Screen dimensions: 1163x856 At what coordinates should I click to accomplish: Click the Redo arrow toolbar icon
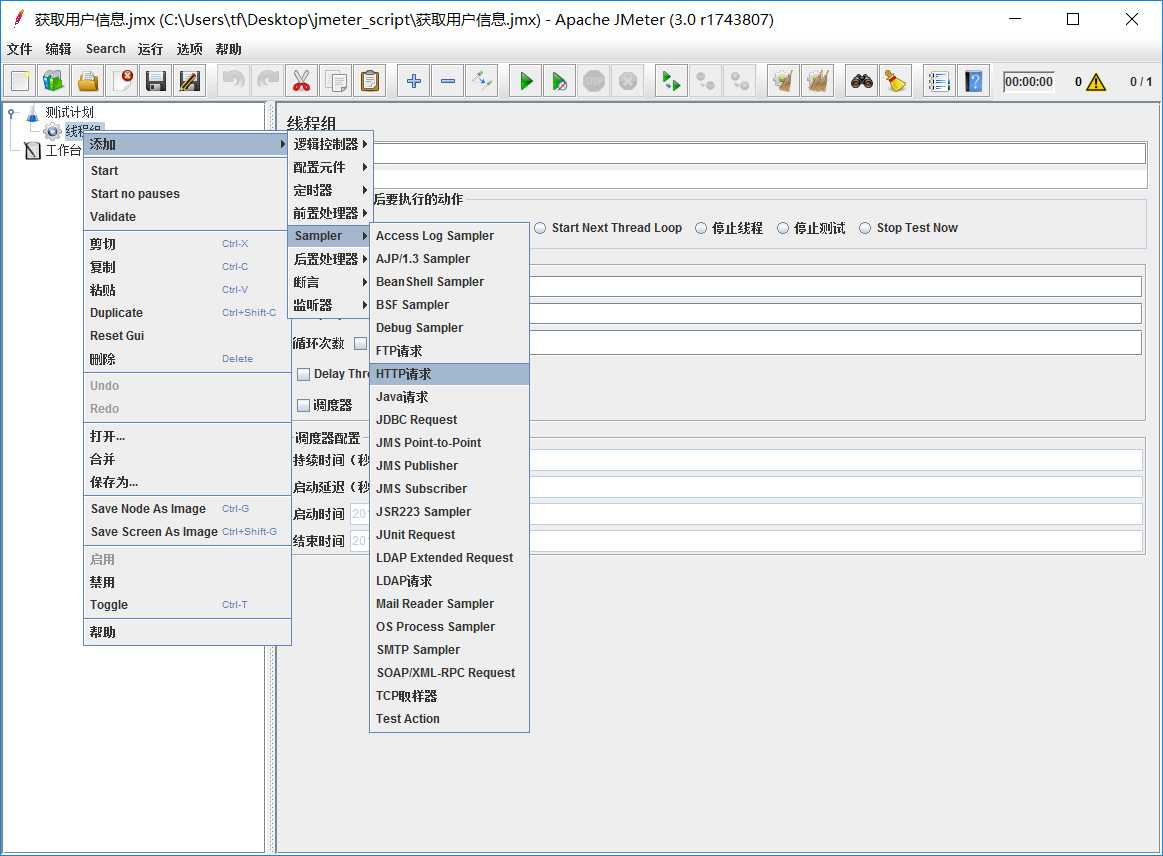[x=268, y=81]
